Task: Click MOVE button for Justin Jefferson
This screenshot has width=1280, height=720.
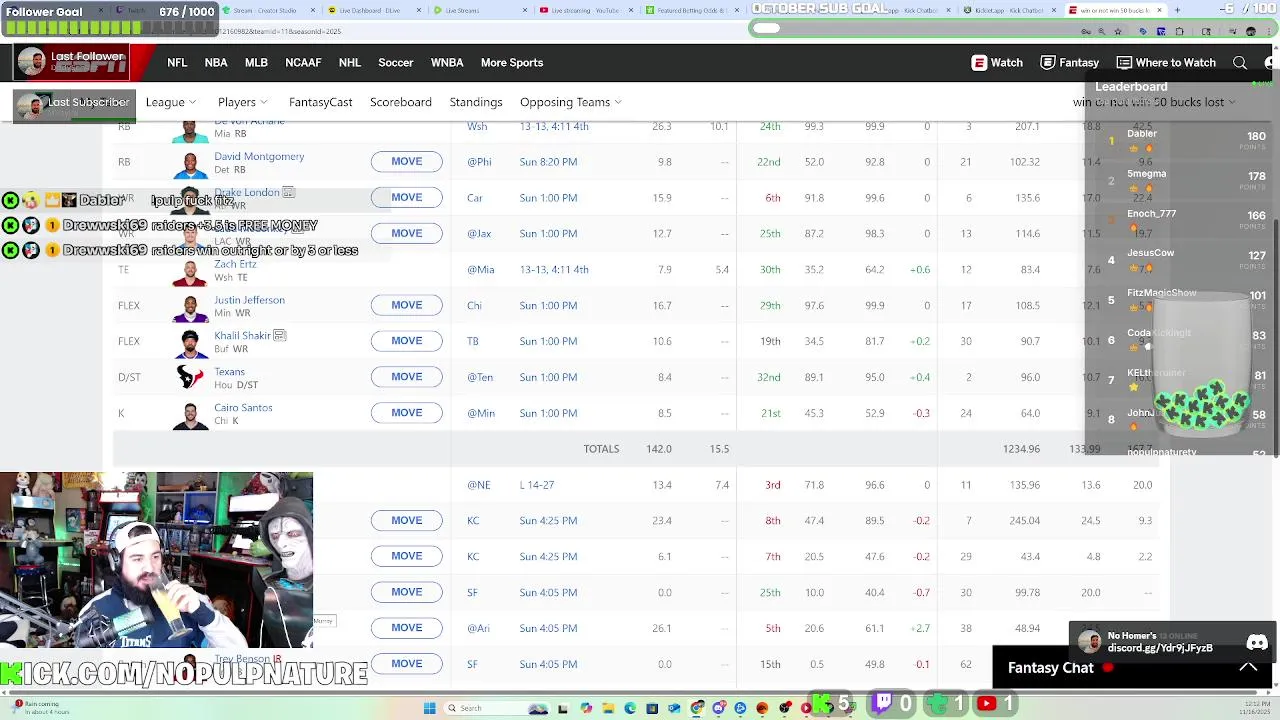Action: click(407, 305)
